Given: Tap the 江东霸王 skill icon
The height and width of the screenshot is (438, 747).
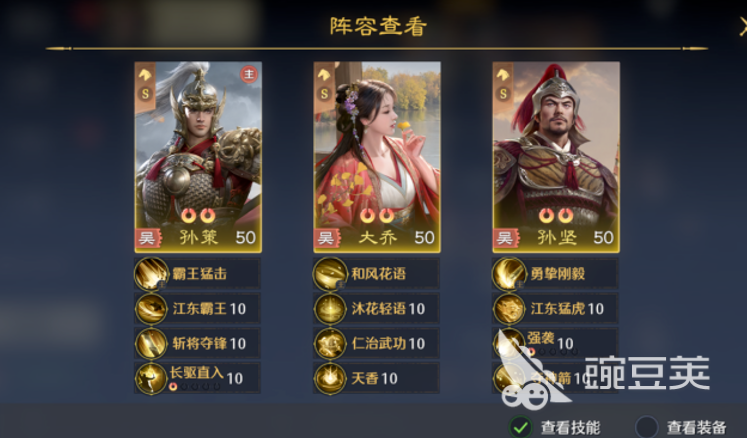Looking at the screenshot, I should pos(151,309).
